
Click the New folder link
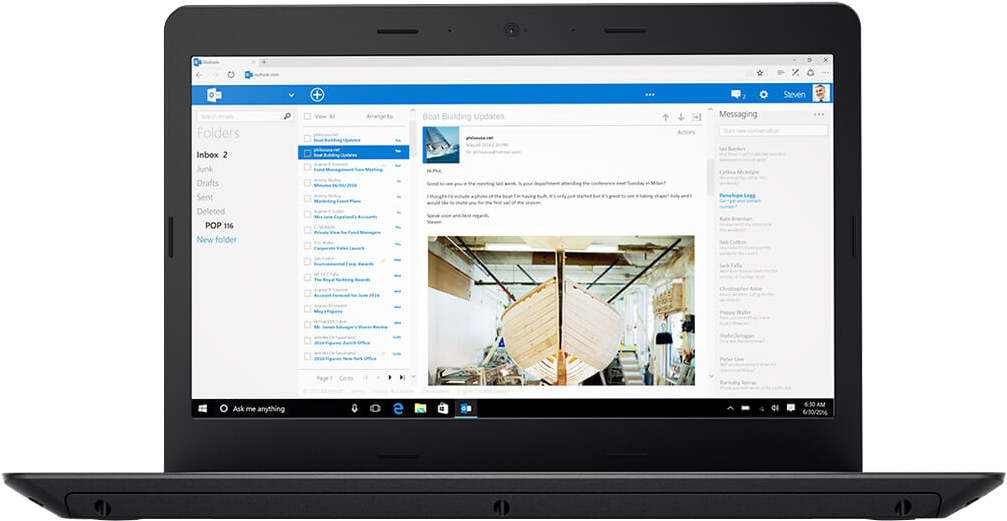tap(216, 240)
